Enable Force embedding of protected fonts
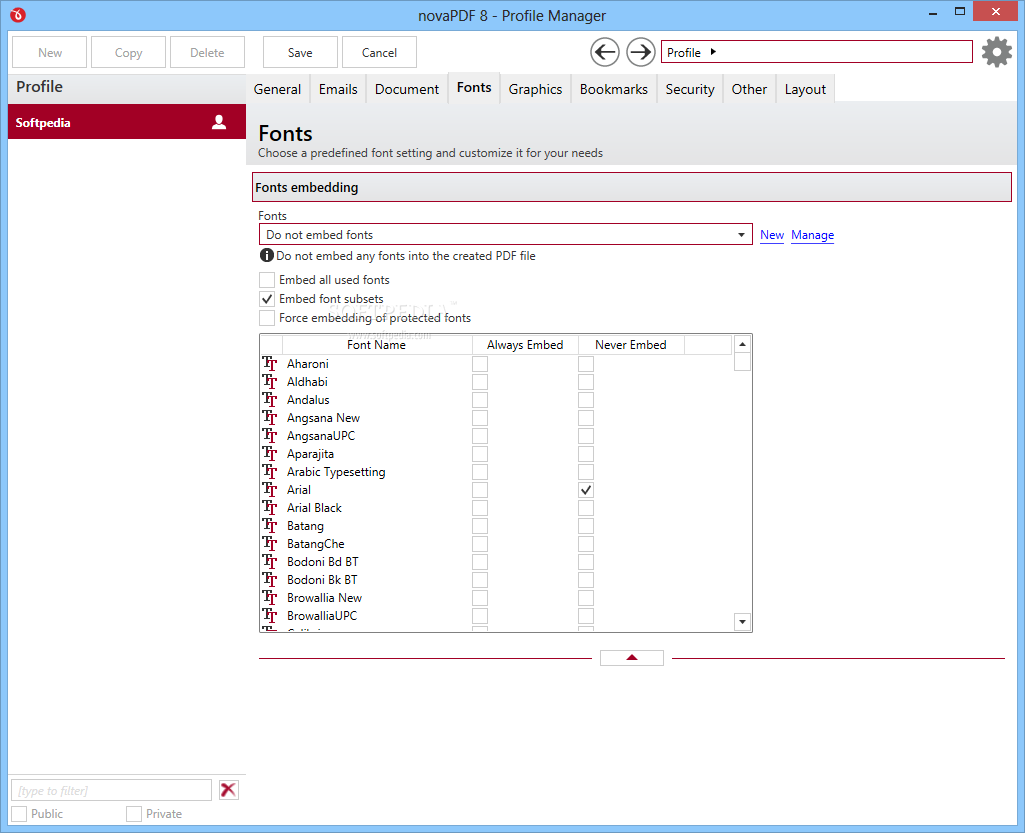 pos(267,318)
